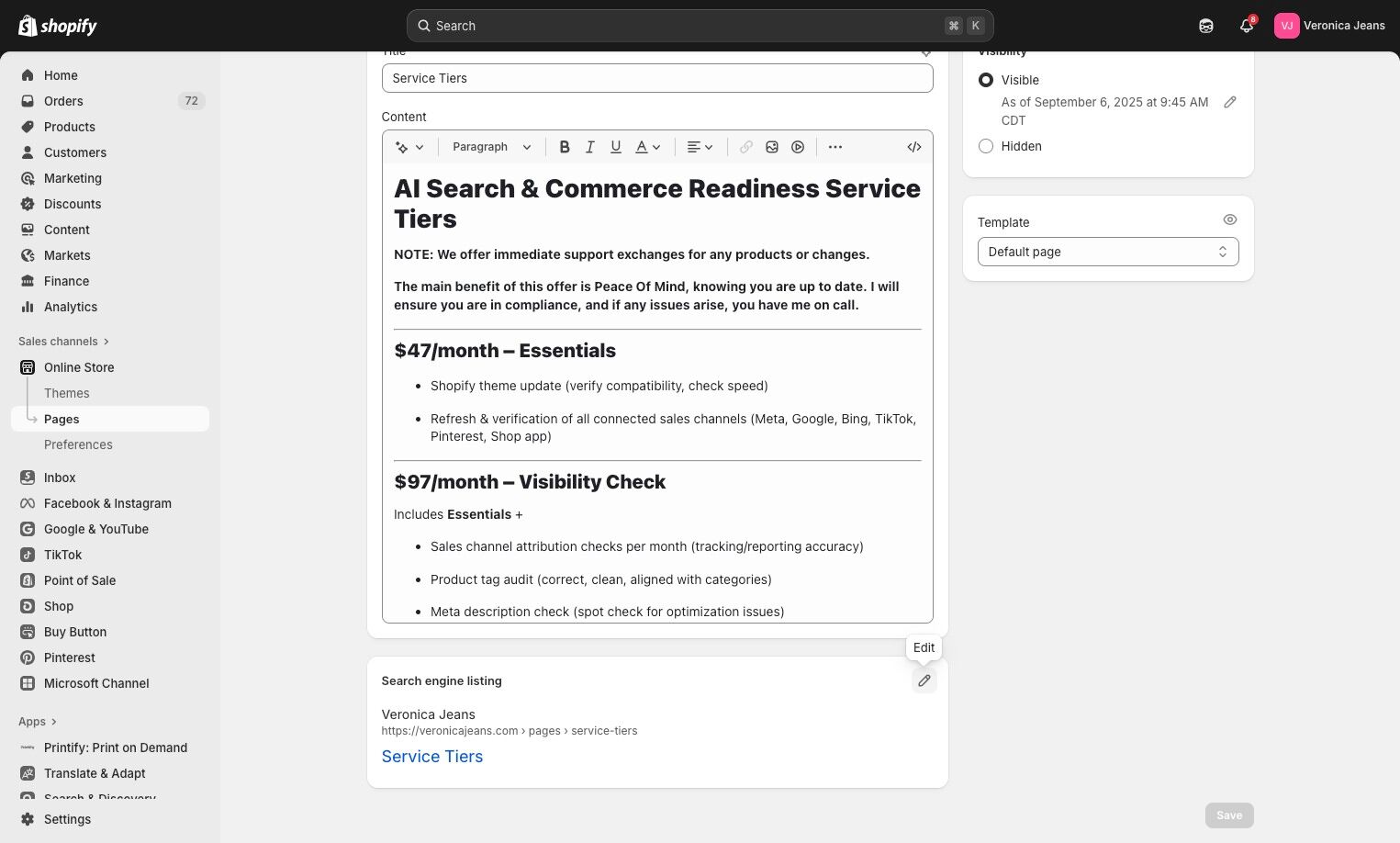Select the Visible radio button
Screen dimensions: 1400x843
(986, 80)
